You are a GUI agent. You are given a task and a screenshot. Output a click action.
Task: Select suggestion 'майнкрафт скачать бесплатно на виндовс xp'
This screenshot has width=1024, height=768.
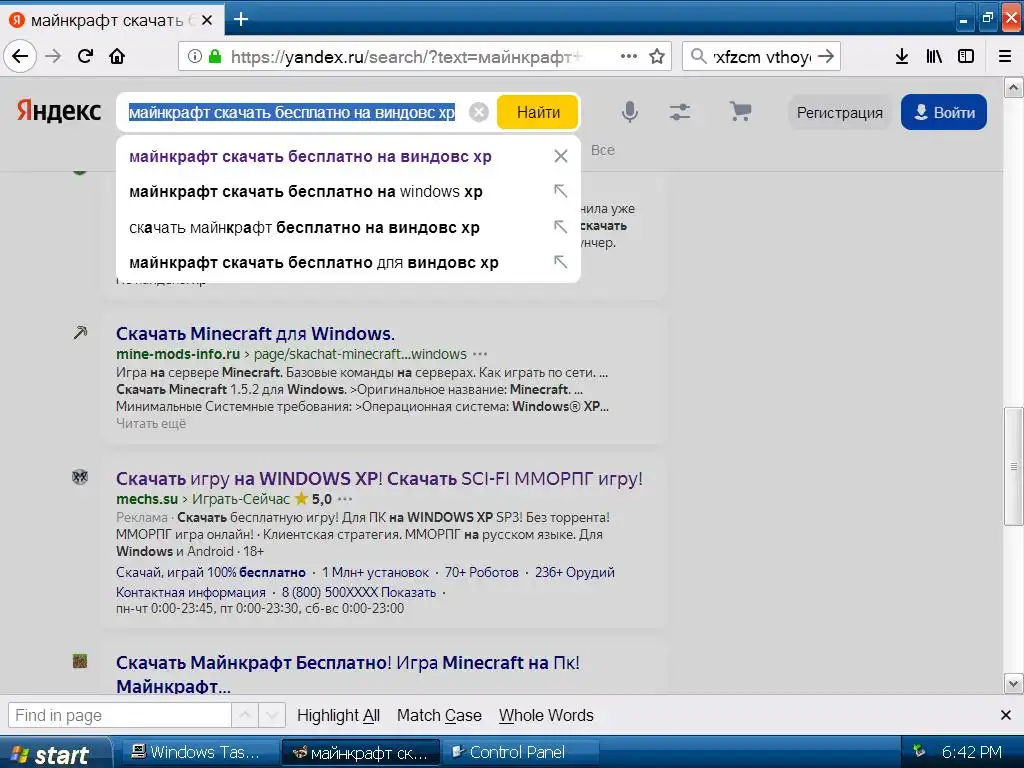pyautogui.click(x=310, y=157)
